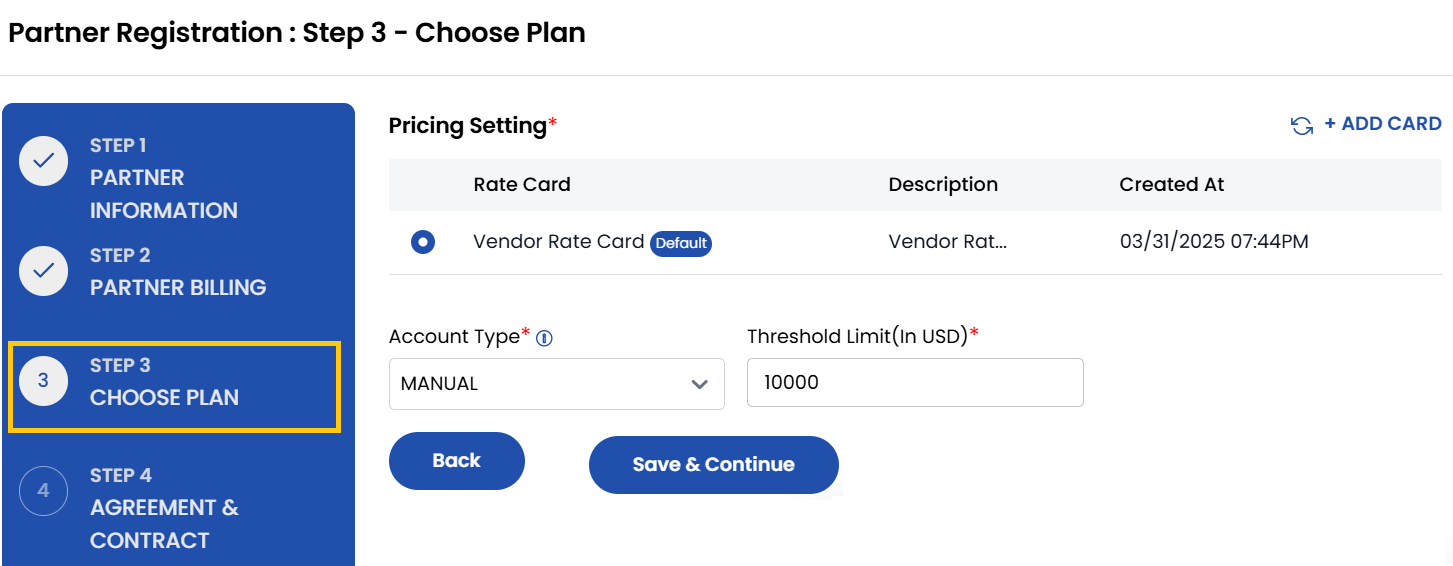Image resolution: width=1453 pixels, height=566 pixels.
Task: Click the Step 4 number circle
Action: pos(43,491)
